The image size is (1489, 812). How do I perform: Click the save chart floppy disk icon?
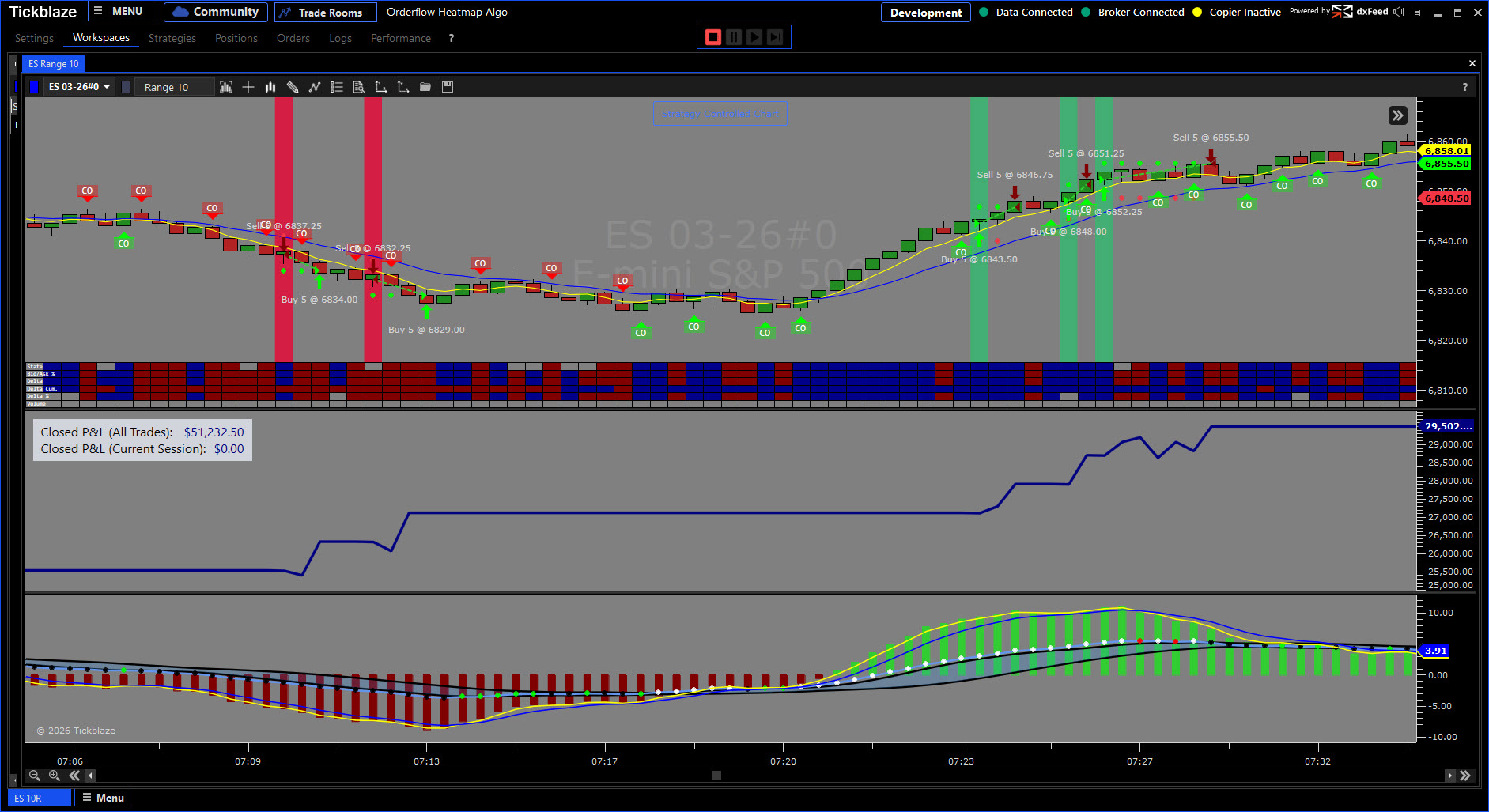448,87
